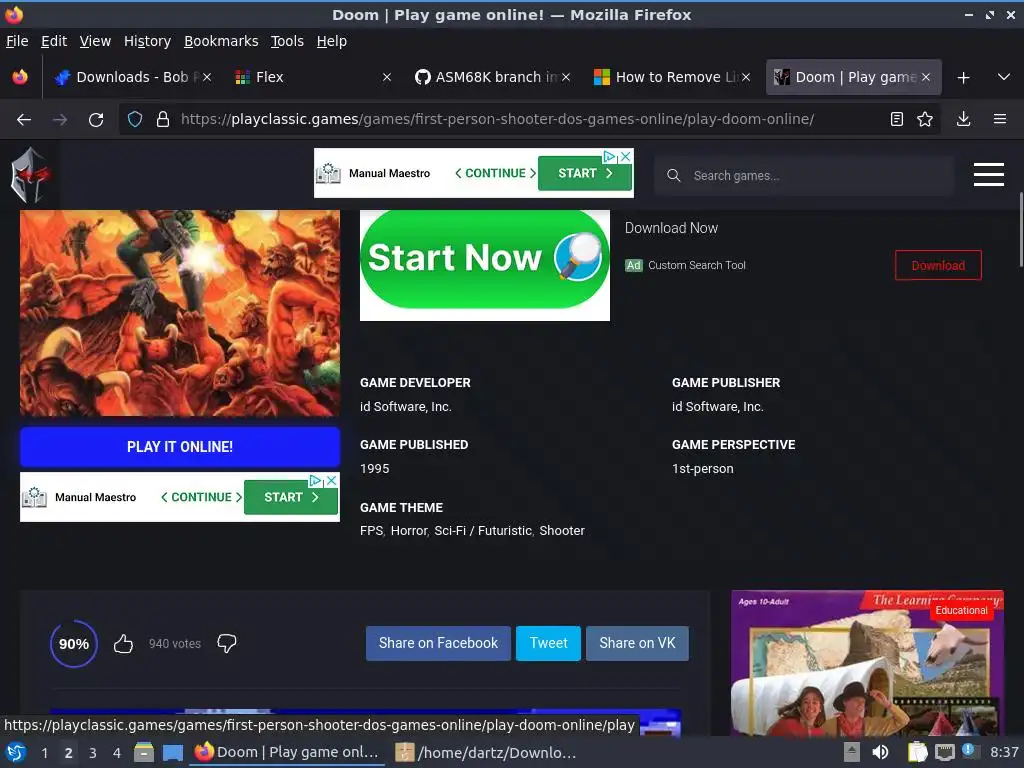Open the Educational game thumbnail
The image size is (1024, 768).
(x=867, y=663)
